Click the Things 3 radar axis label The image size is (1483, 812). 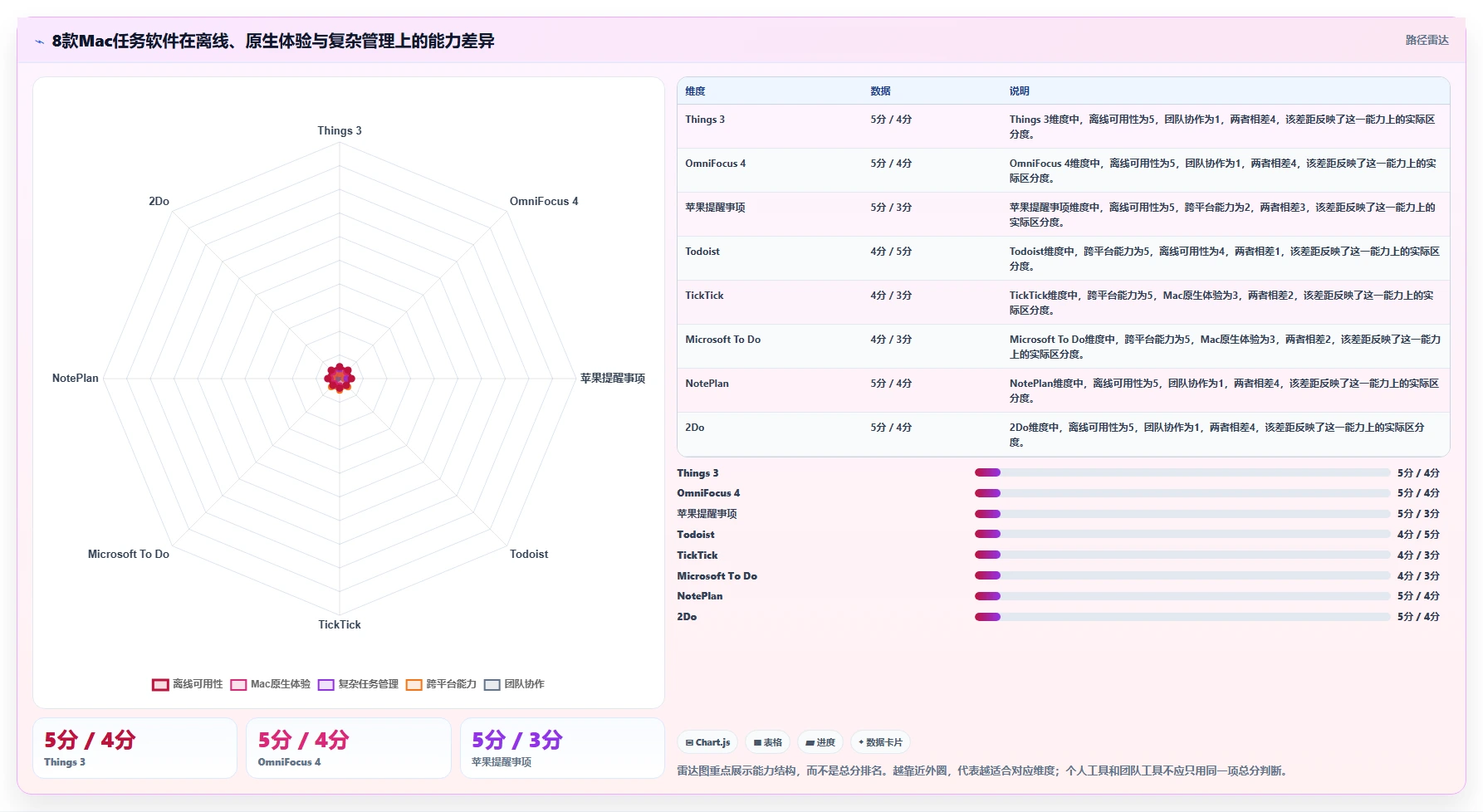340,130
